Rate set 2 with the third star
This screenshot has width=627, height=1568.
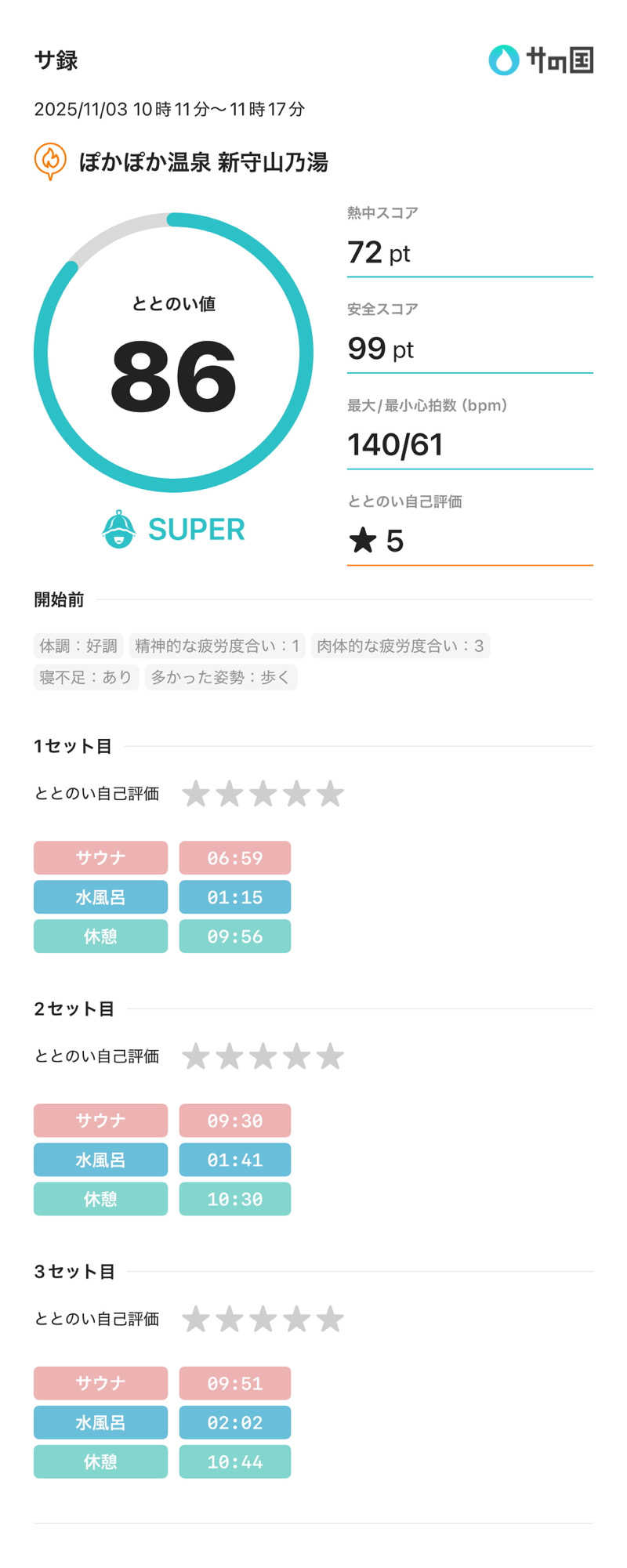[x=263, y=1056]
